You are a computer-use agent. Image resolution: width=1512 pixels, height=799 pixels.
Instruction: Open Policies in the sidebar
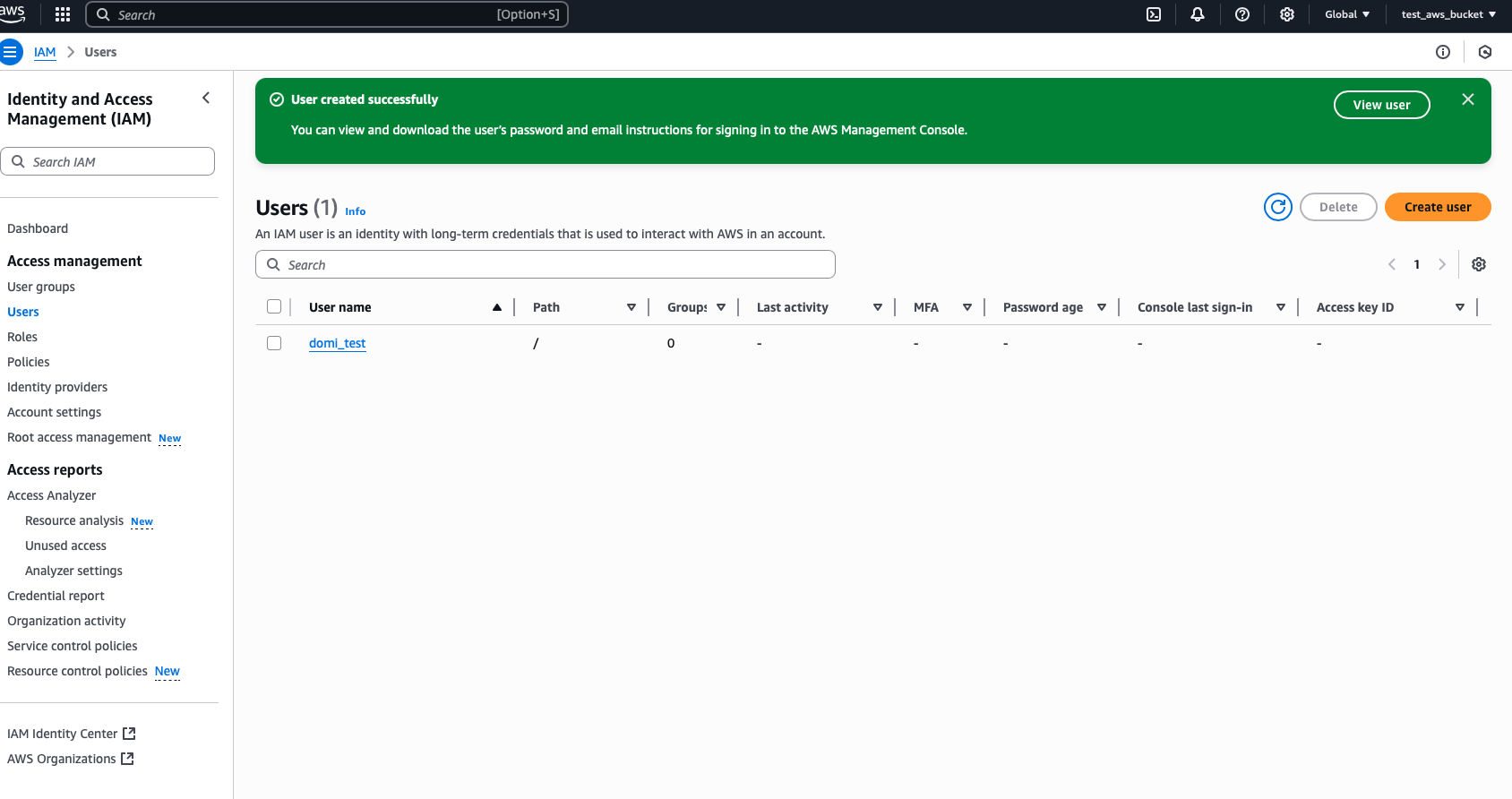(x=29, y=362)
